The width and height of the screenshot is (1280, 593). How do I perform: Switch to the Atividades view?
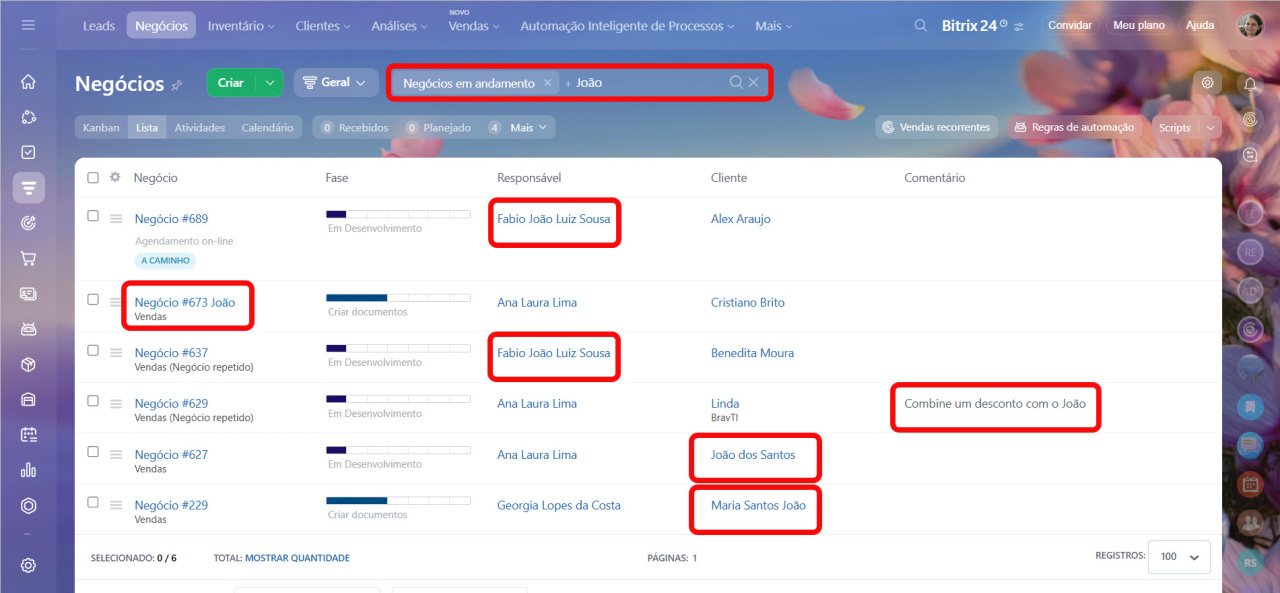[200, 128]
